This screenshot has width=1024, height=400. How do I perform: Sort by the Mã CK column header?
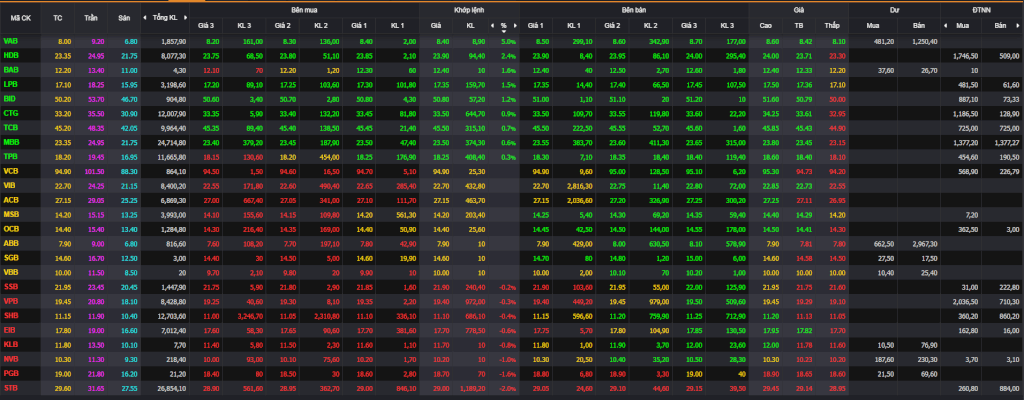click(21, 18)
